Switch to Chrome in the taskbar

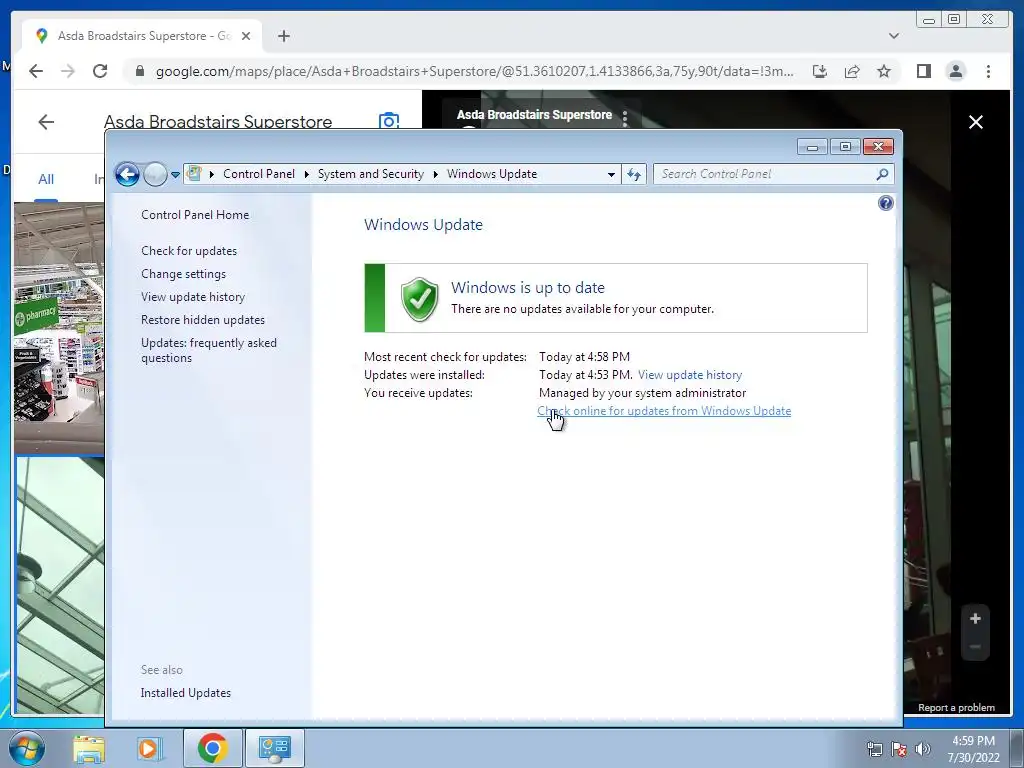pyautogui.click(x=212, y=748)
